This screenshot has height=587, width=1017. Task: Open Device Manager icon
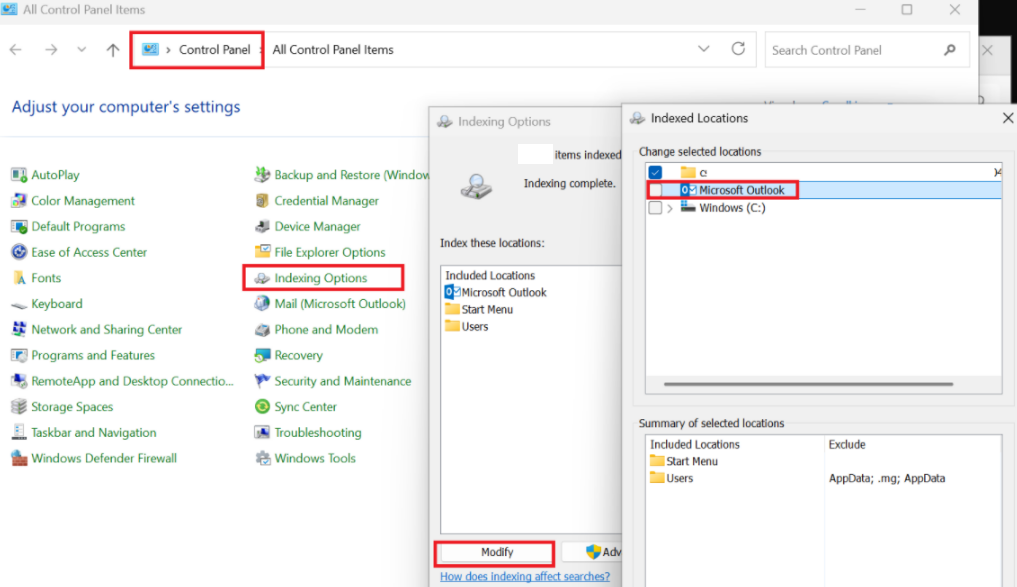click(x=262, y=226)
